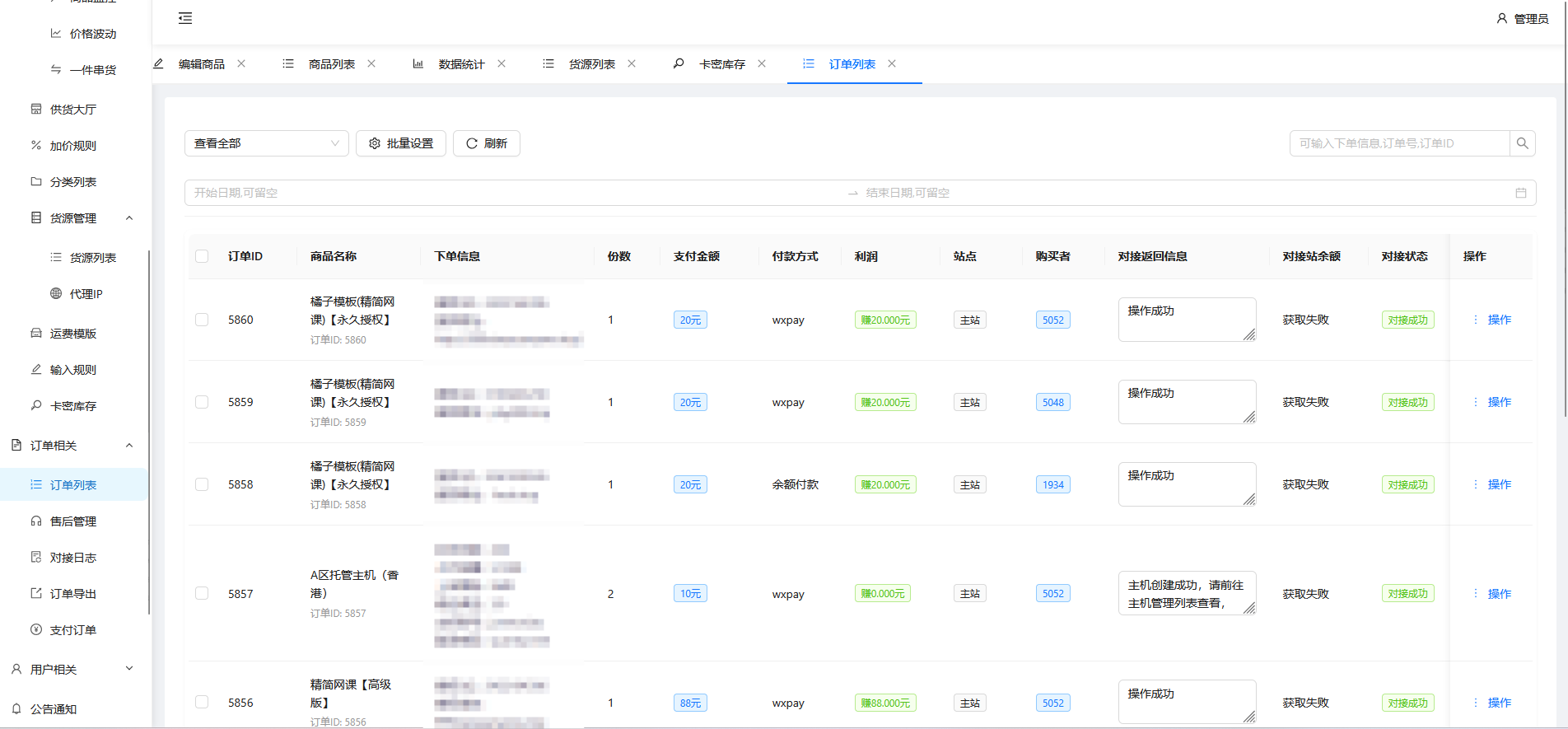Close the 卡密库存 tab
The height and width of the screenshot is (729, 1568).
pyautogui.click(x=762, y=63)
